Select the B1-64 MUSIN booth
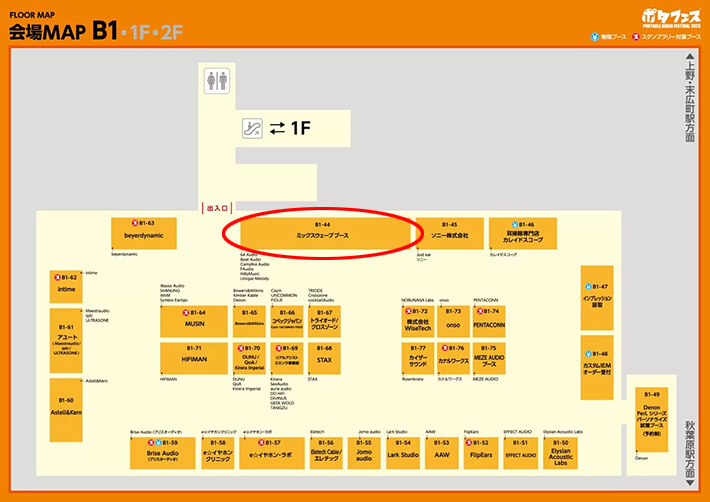This screenshot has height=502, width=710. coord(194,321)
